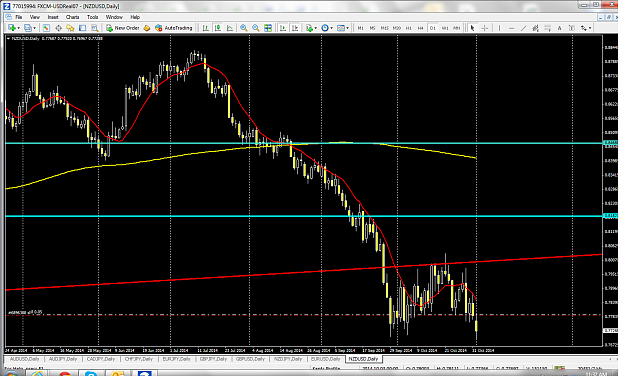Select the Fibonacci Retracement tool
Screen dimensions: 625x376
(x=548, y=28)
